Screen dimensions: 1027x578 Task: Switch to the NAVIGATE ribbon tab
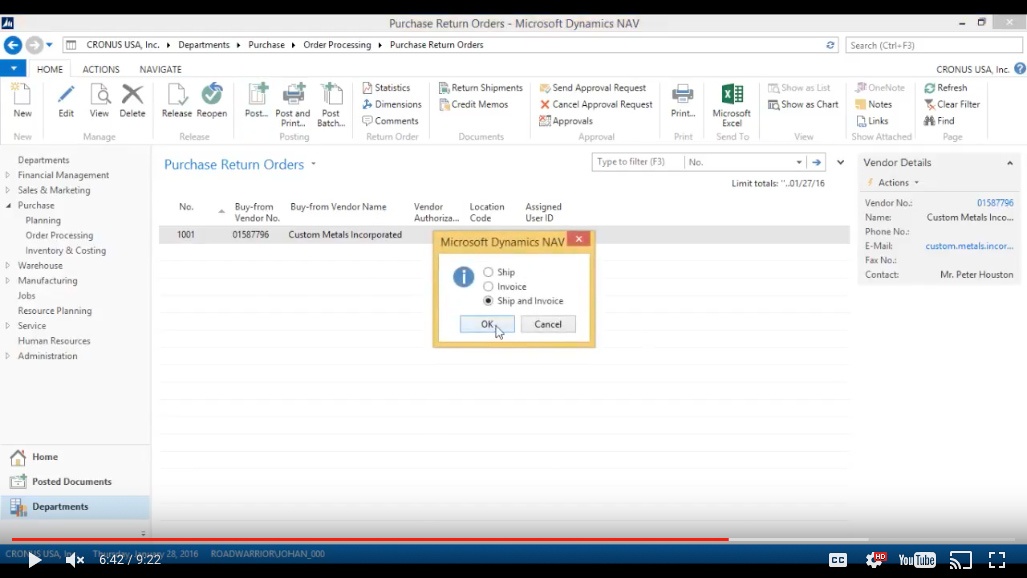tap(160, 69)
